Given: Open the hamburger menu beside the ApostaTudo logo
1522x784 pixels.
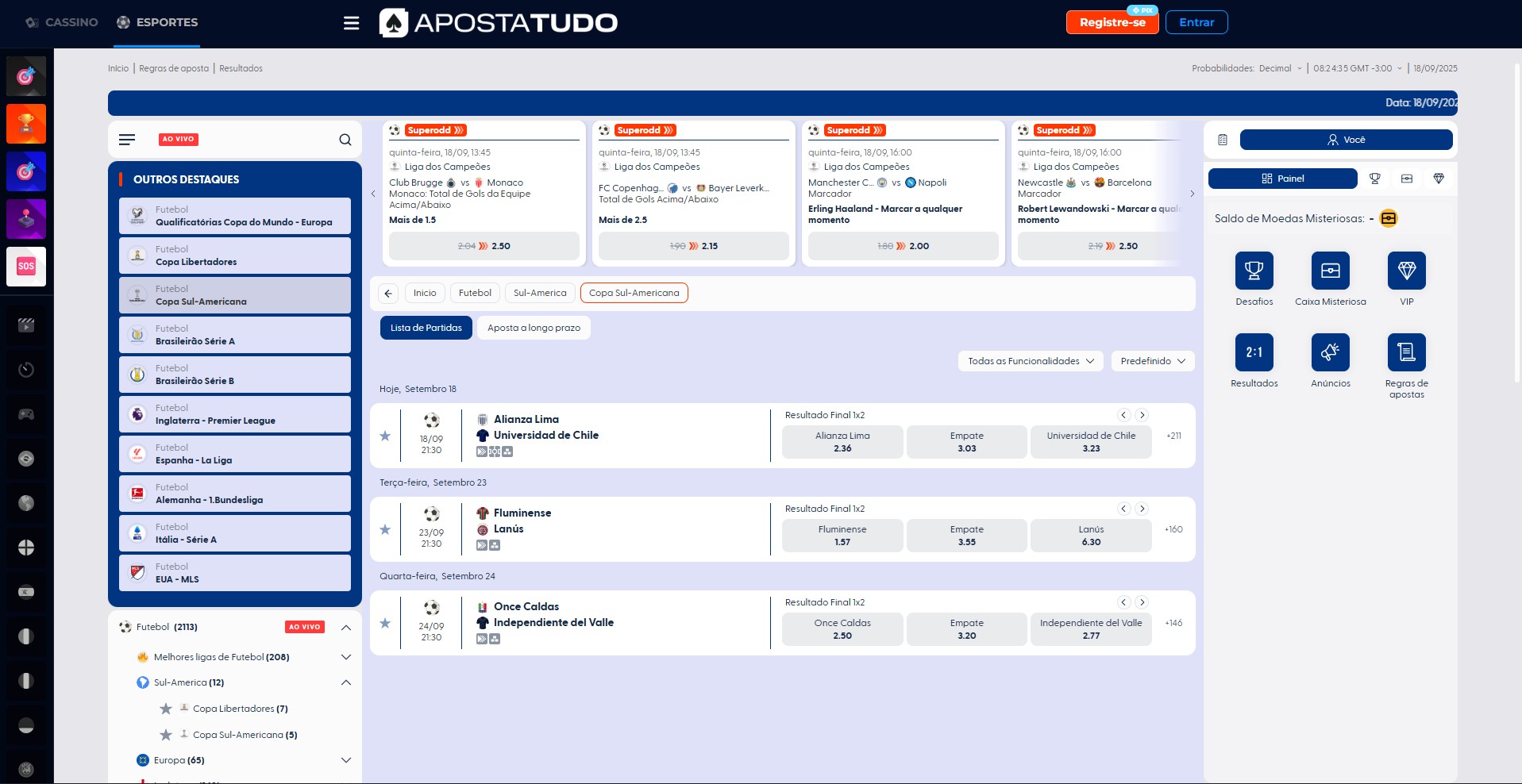Looking at the screenshot, I should (351, 23).
